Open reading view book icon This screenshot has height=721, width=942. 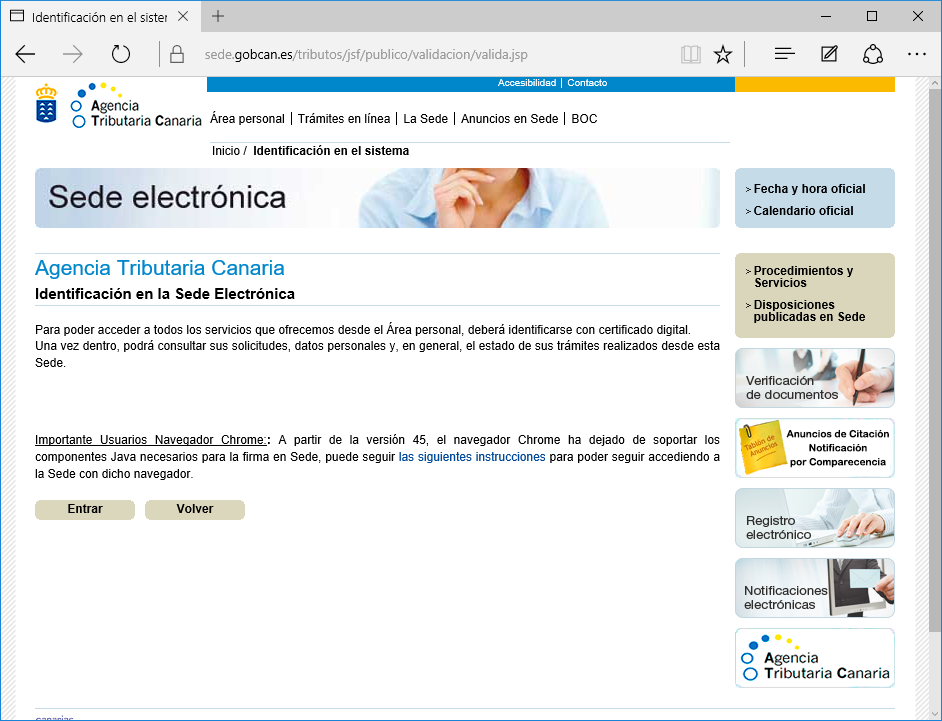tap(691, 55)
